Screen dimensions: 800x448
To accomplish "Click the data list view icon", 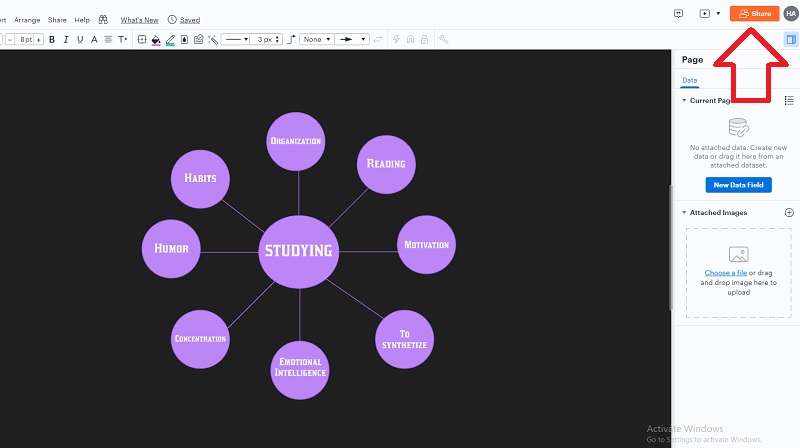I will [x=789, y=101].
